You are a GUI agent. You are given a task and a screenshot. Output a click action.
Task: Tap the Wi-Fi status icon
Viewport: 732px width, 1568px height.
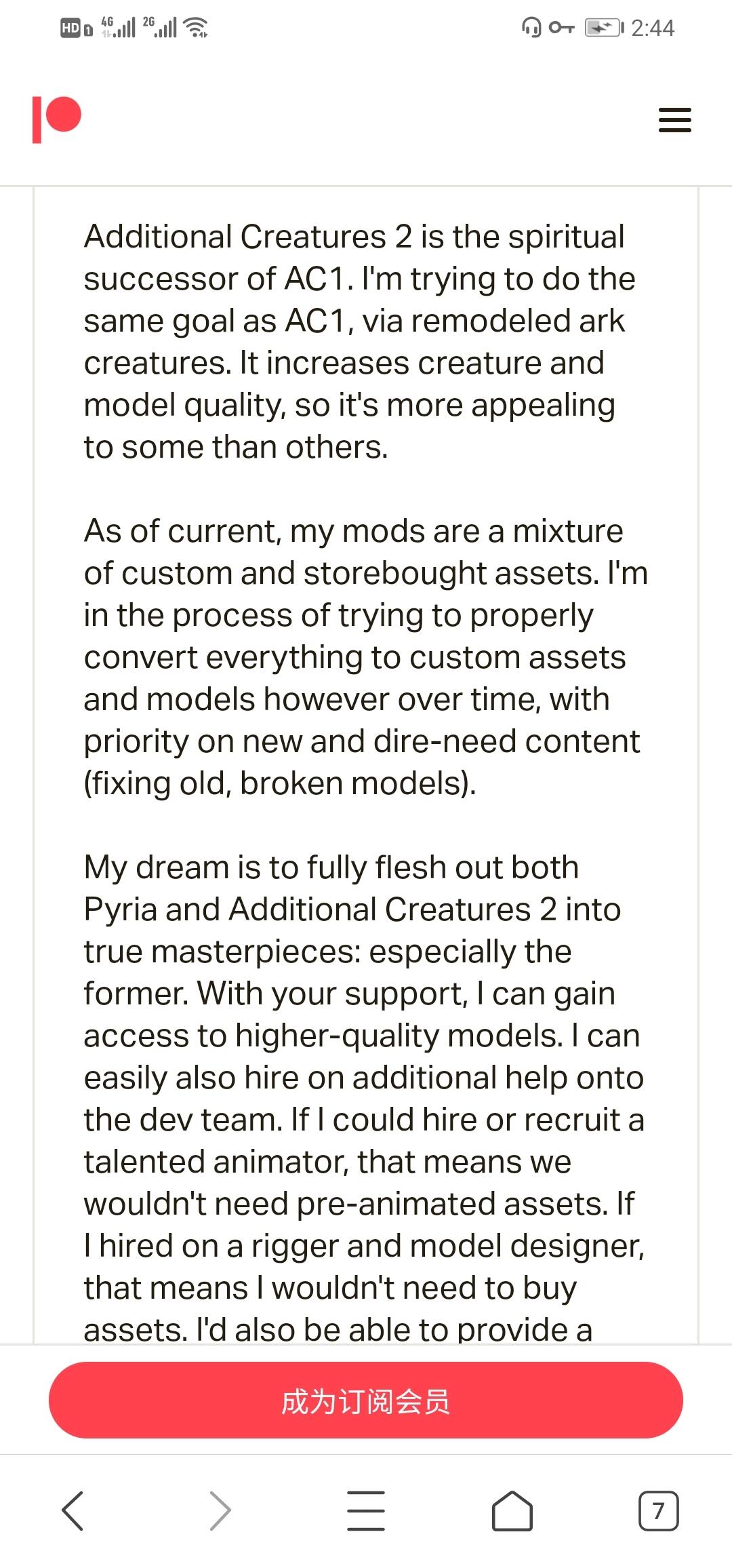[196, 27]
